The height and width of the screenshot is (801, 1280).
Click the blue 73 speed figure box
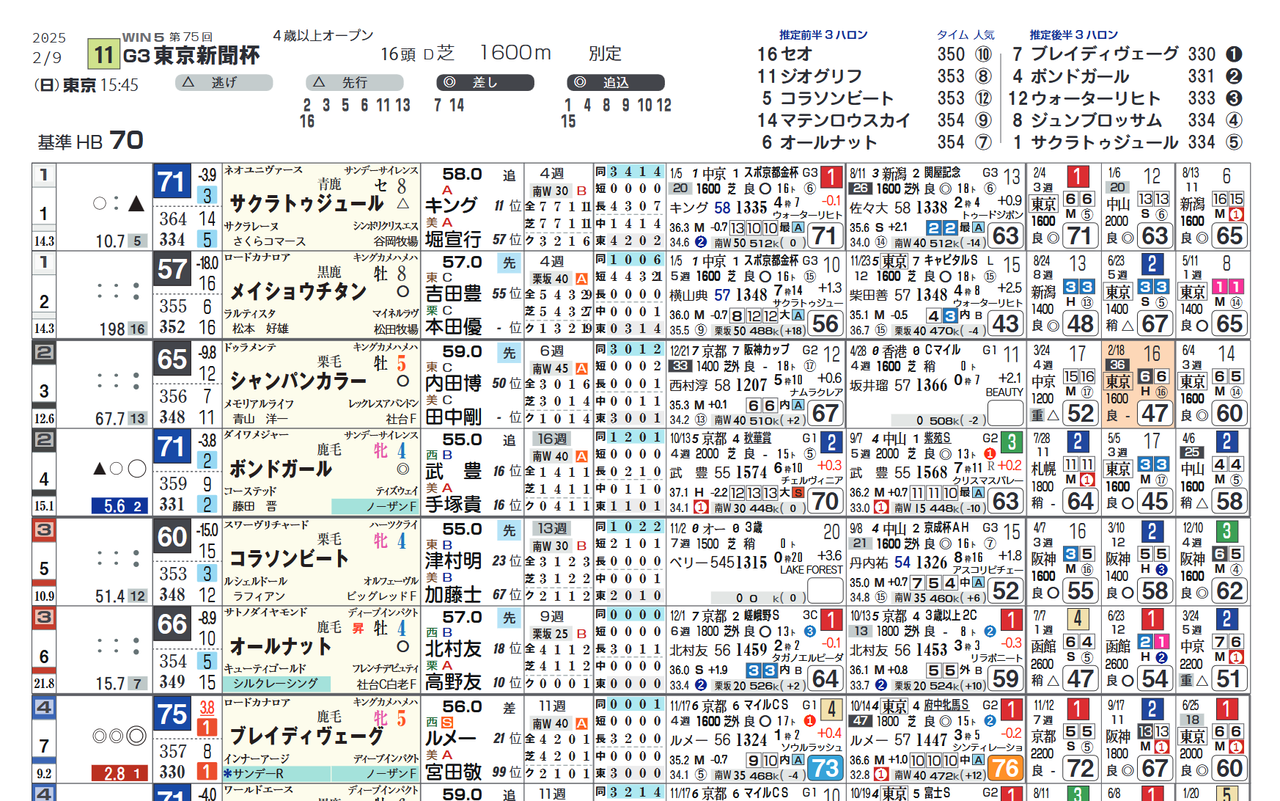[824, 768]
